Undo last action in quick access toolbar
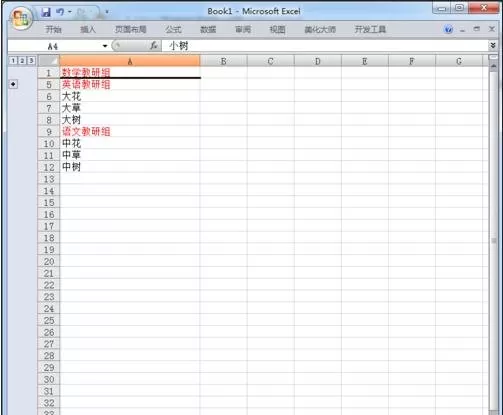The image size is (503, 415). tap(60, 12)
